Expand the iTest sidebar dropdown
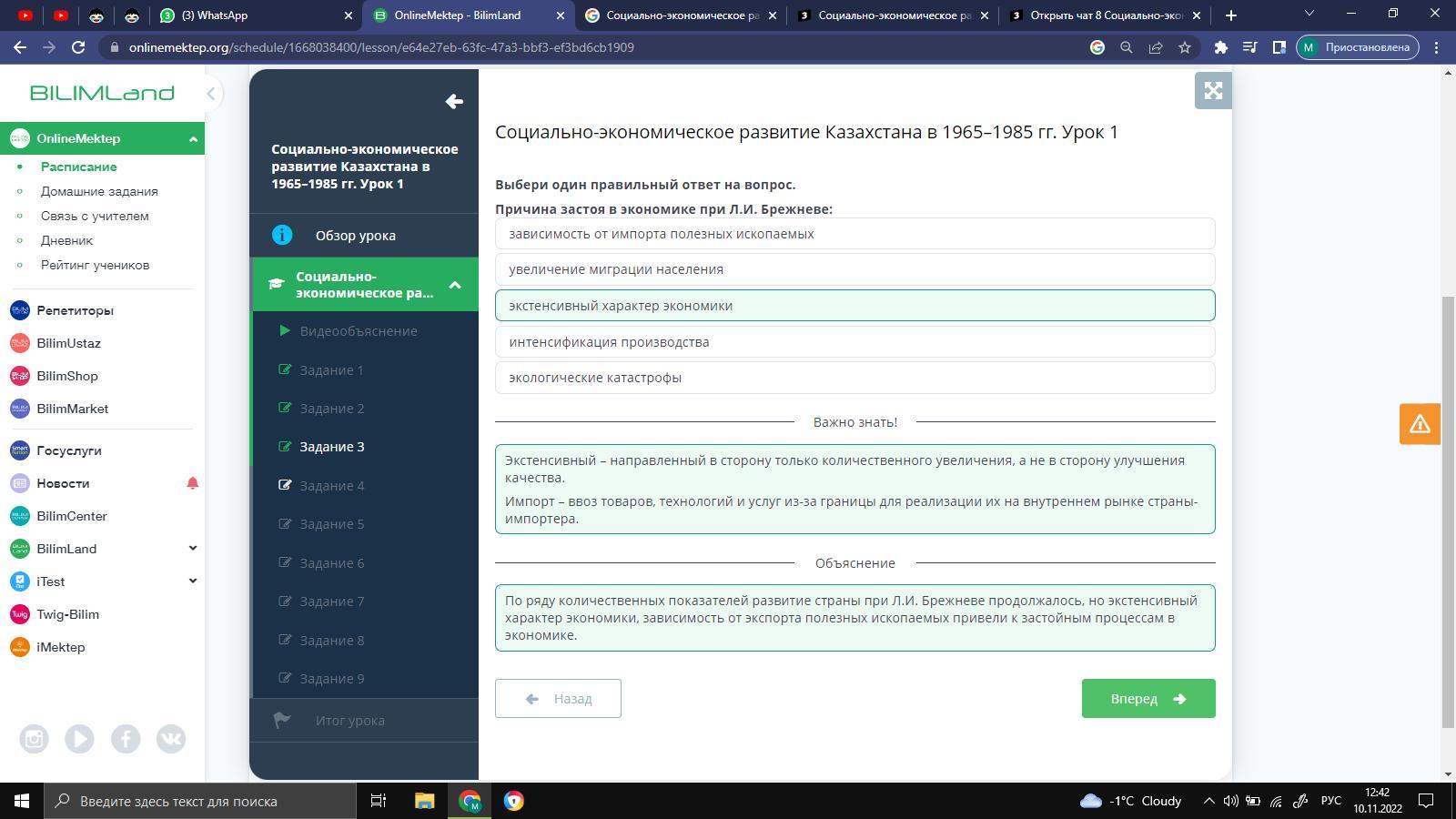The image size is (1456, 819). (x=193, y=581)
